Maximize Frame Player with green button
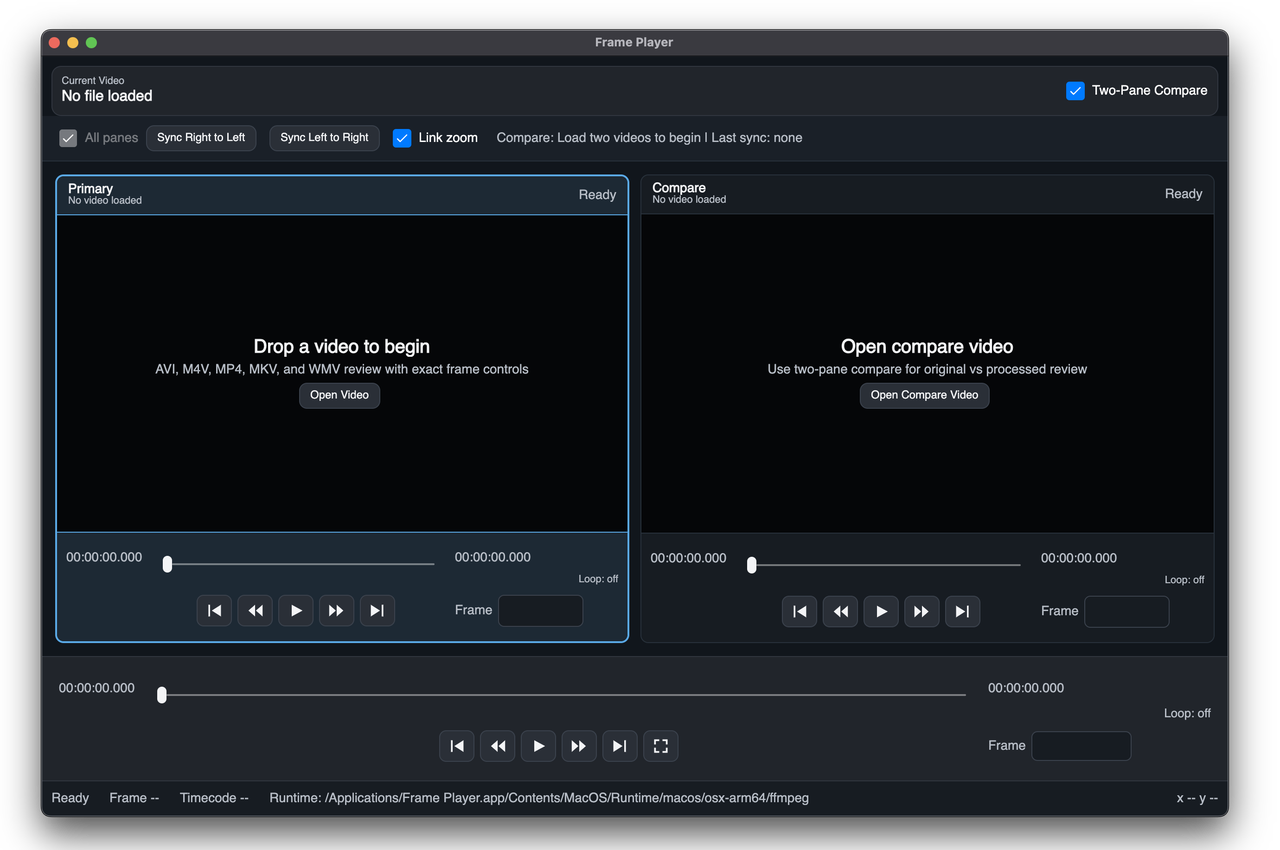The height and width of the screenshot is (850, 1280). [x=91, y=43]
